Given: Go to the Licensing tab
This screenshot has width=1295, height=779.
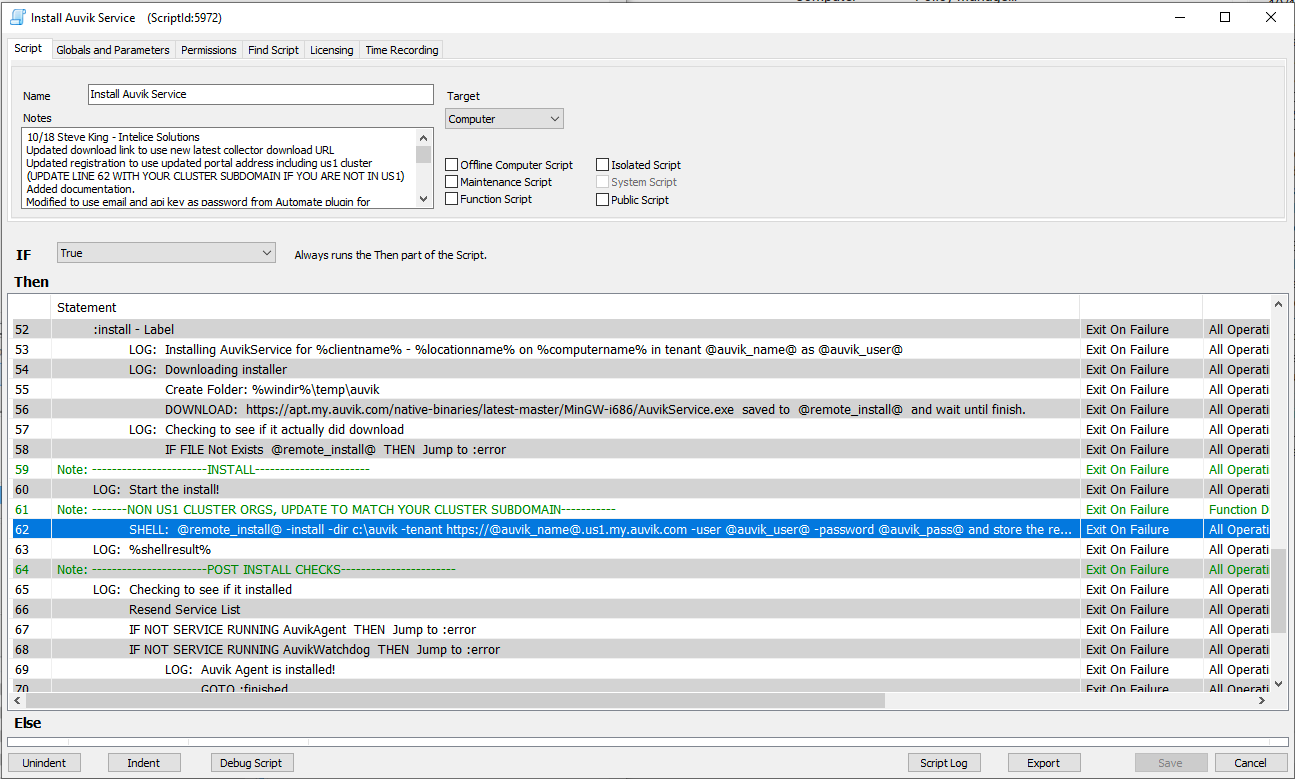Looking at the screenshot, I should pos(331,50).
